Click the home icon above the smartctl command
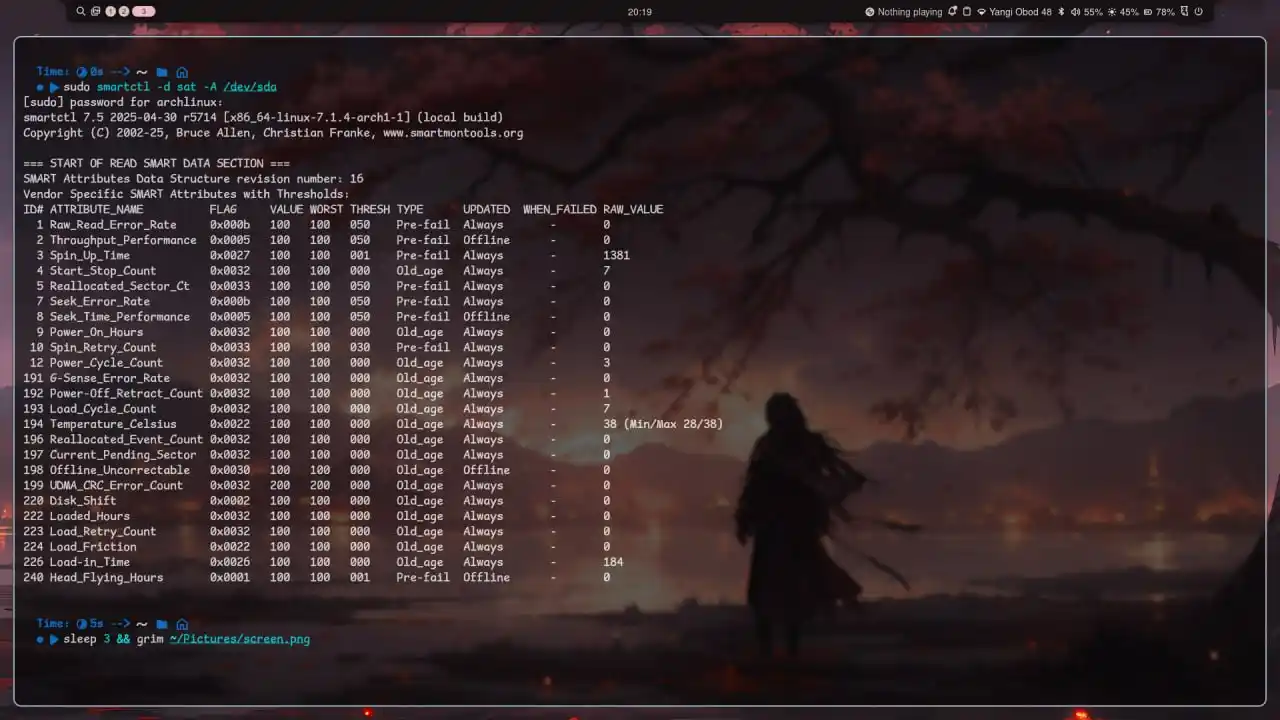Image resolution: width=1280 pixels, height=720 pixels. pos(182,72)
